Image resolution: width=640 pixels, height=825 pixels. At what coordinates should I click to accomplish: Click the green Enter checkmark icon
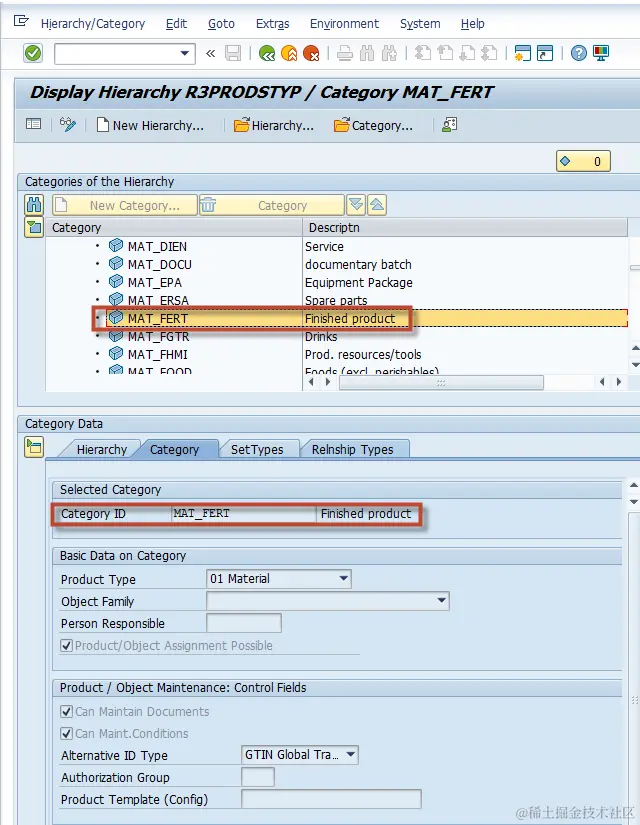33,53
